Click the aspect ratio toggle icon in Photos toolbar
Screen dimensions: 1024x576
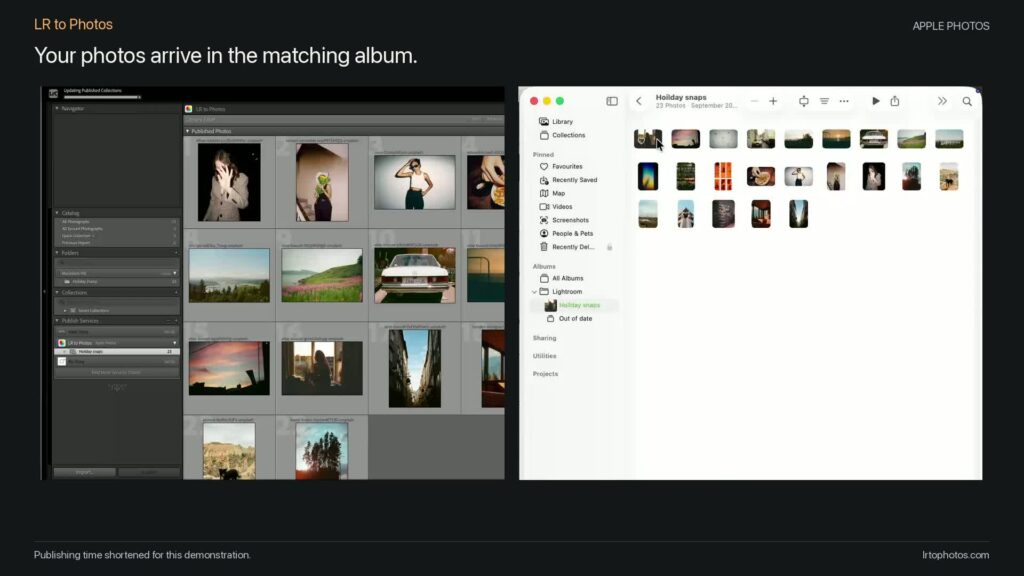click(804, 101)
